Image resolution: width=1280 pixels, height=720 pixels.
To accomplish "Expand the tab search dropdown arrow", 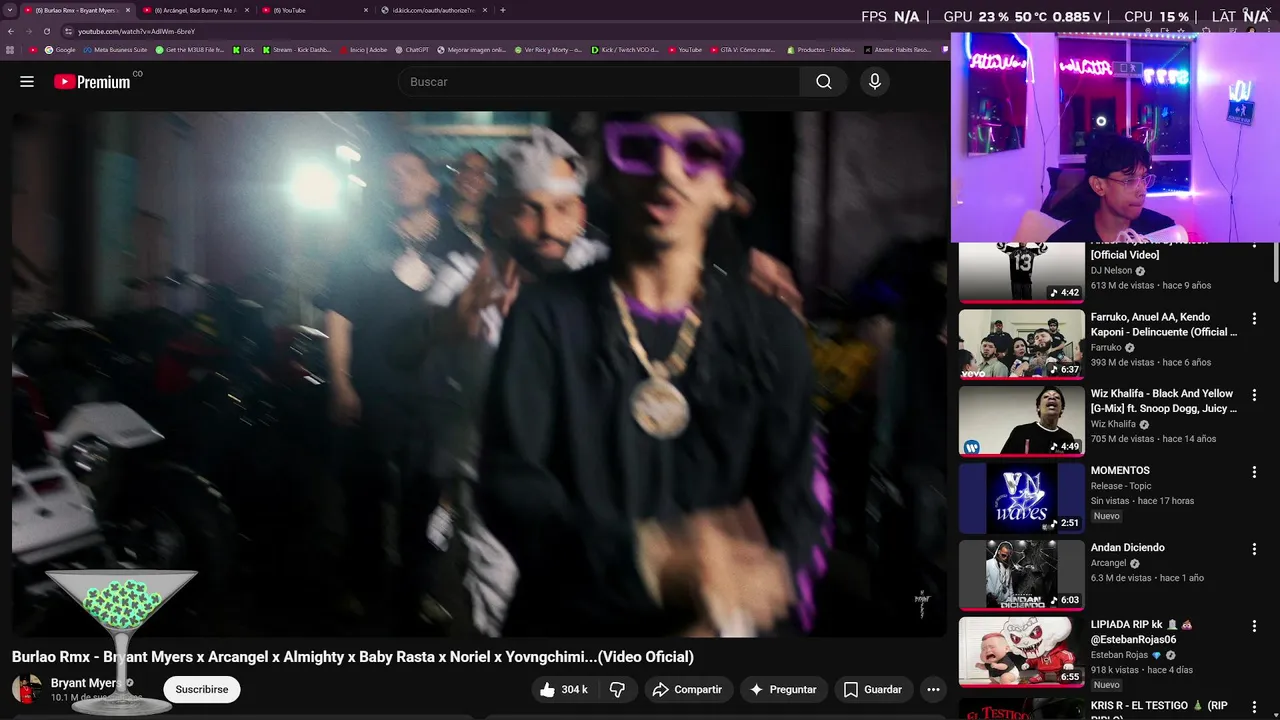I will [x=9, y=10].
